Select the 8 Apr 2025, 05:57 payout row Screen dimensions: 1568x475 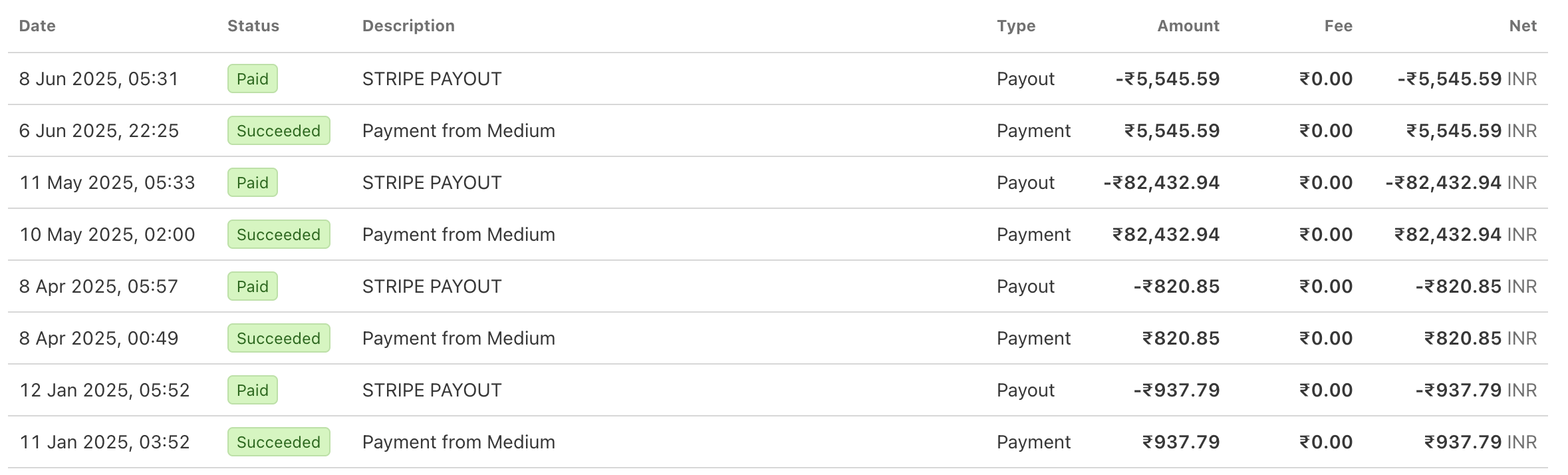[778, 286]
